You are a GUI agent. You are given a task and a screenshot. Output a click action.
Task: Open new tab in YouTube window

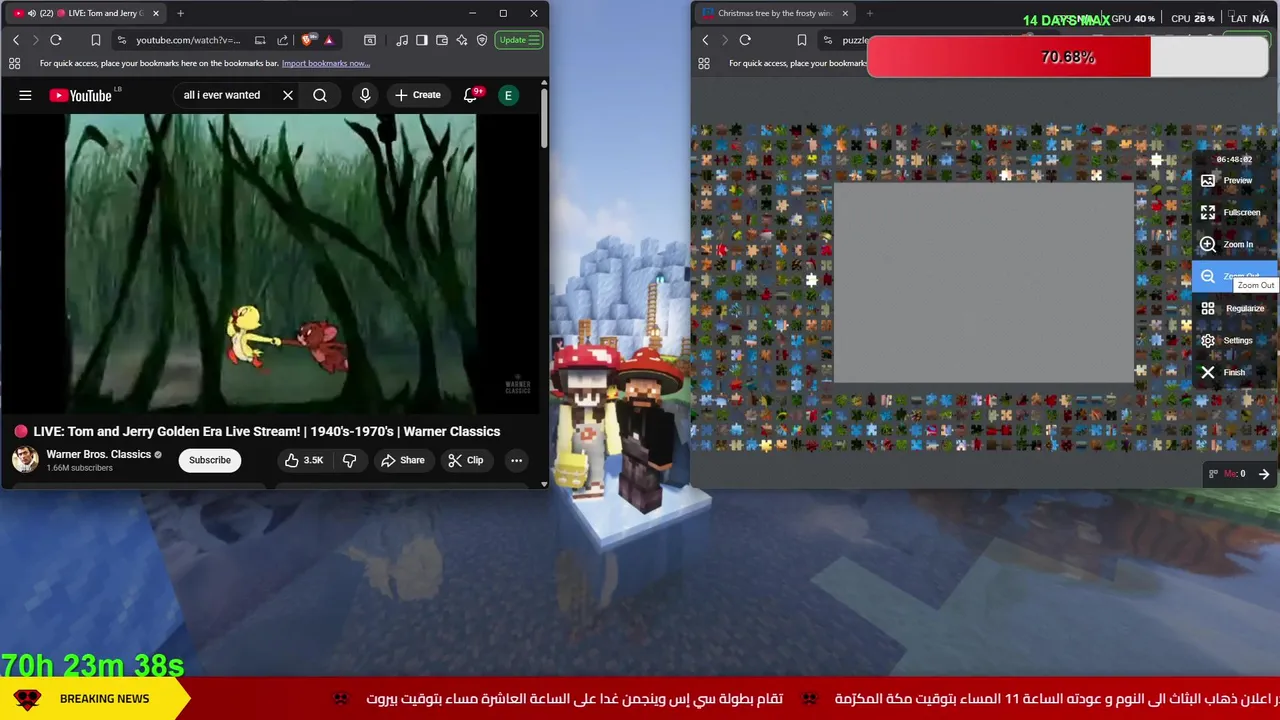(180, 13)
